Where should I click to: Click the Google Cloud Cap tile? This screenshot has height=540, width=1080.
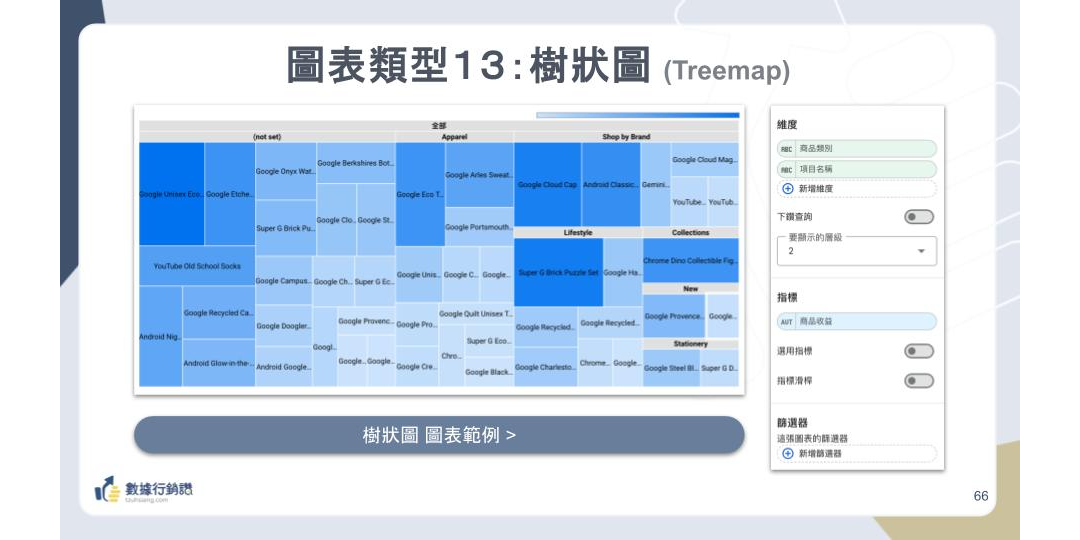(548, 185)
